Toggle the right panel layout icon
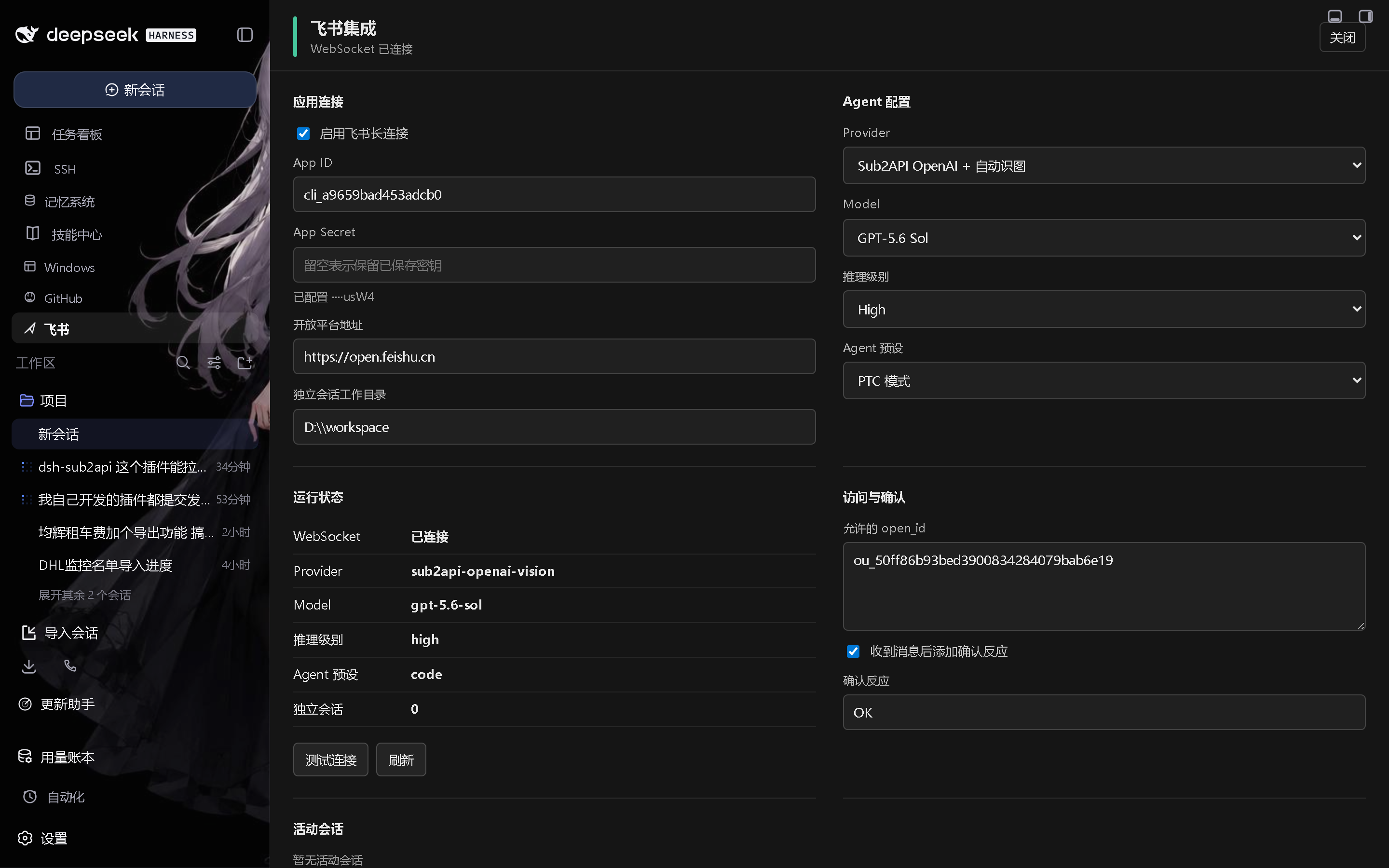The height and width of the screenshot is (868, 1389). tap(1366, 16)
